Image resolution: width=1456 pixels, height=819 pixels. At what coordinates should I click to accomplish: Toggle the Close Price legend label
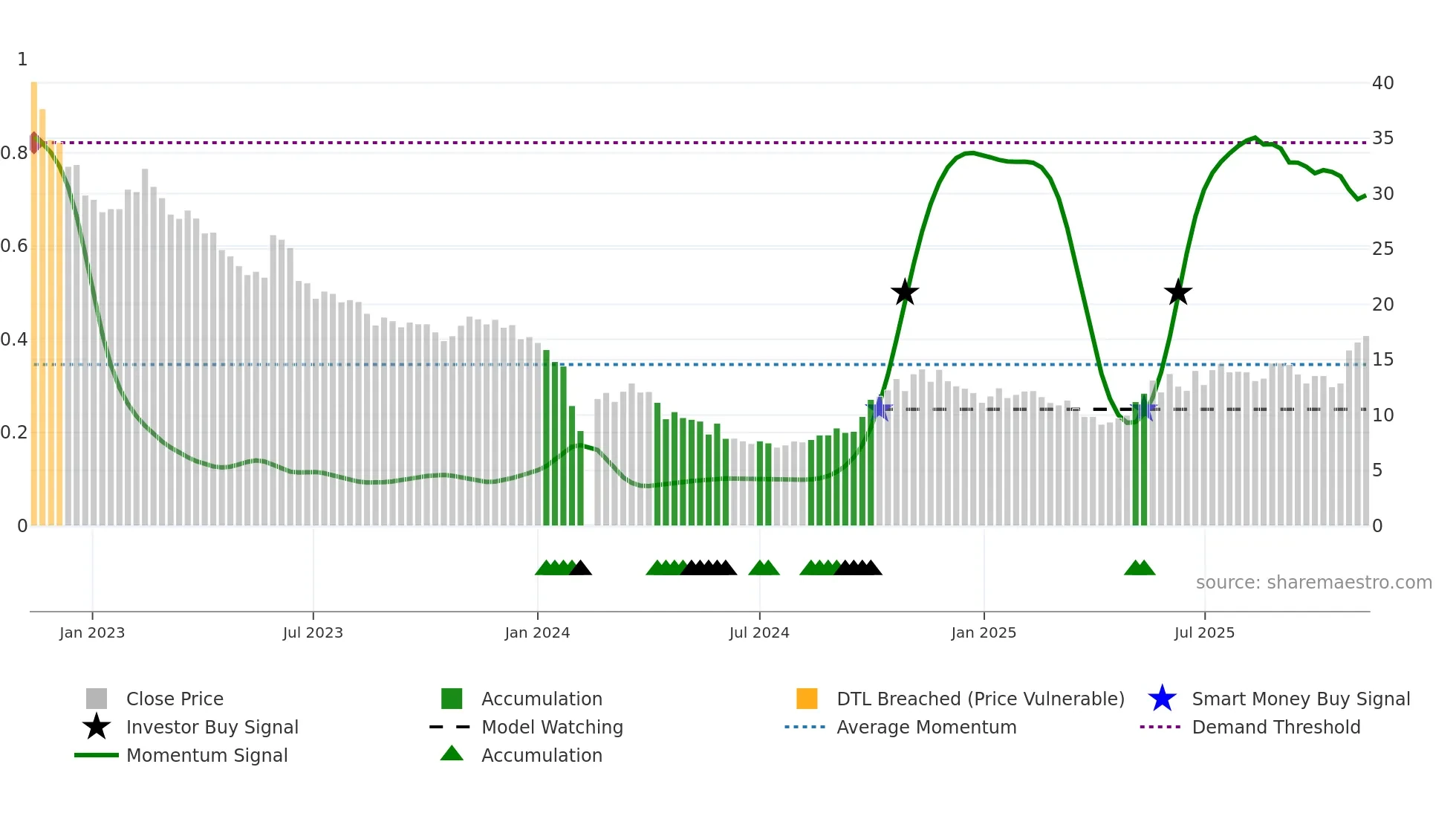(x=175, y=699)
